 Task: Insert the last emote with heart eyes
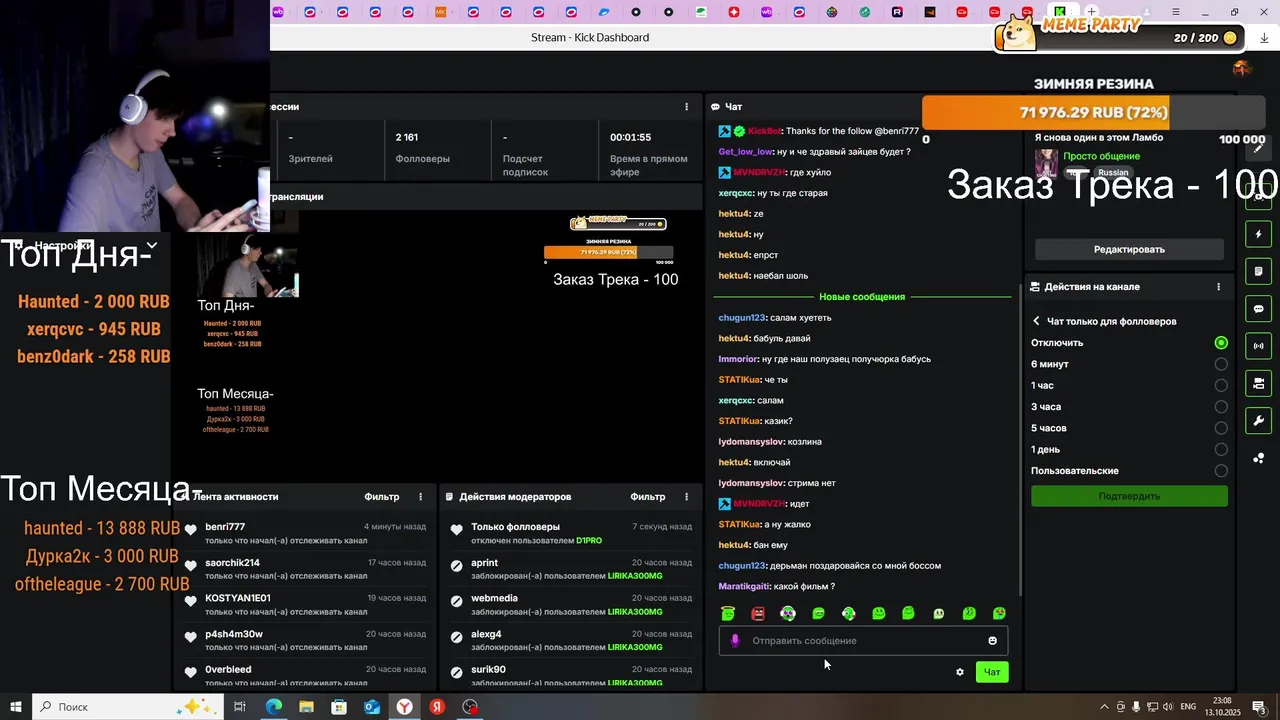pos(999,613)
